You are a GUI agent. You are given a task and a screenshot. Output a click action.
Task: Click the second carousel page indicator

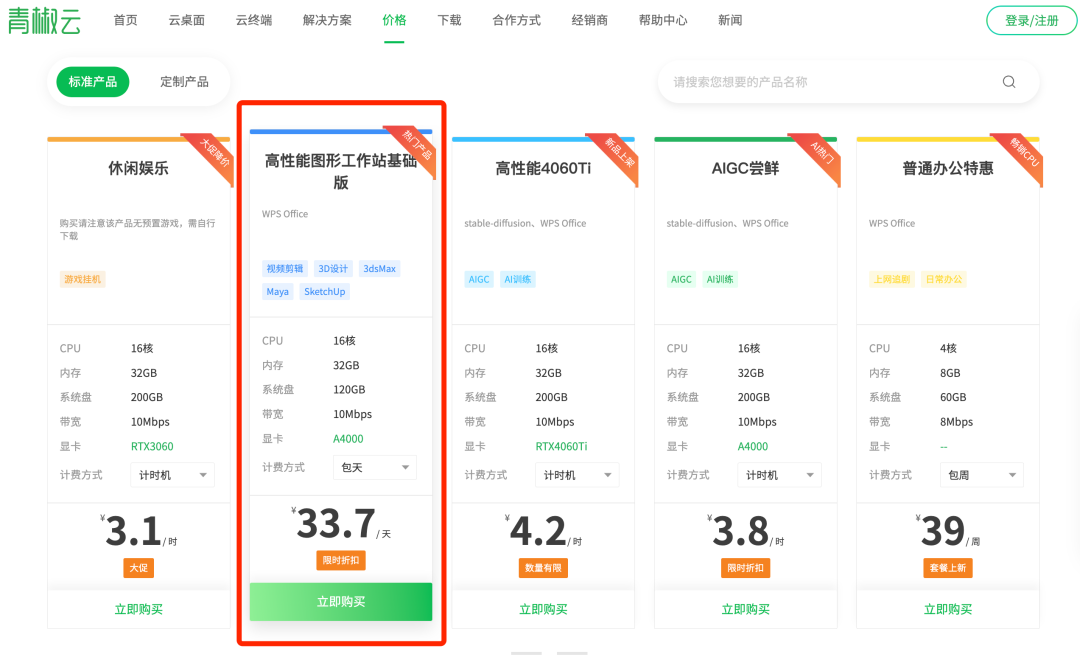click(572, 653)
